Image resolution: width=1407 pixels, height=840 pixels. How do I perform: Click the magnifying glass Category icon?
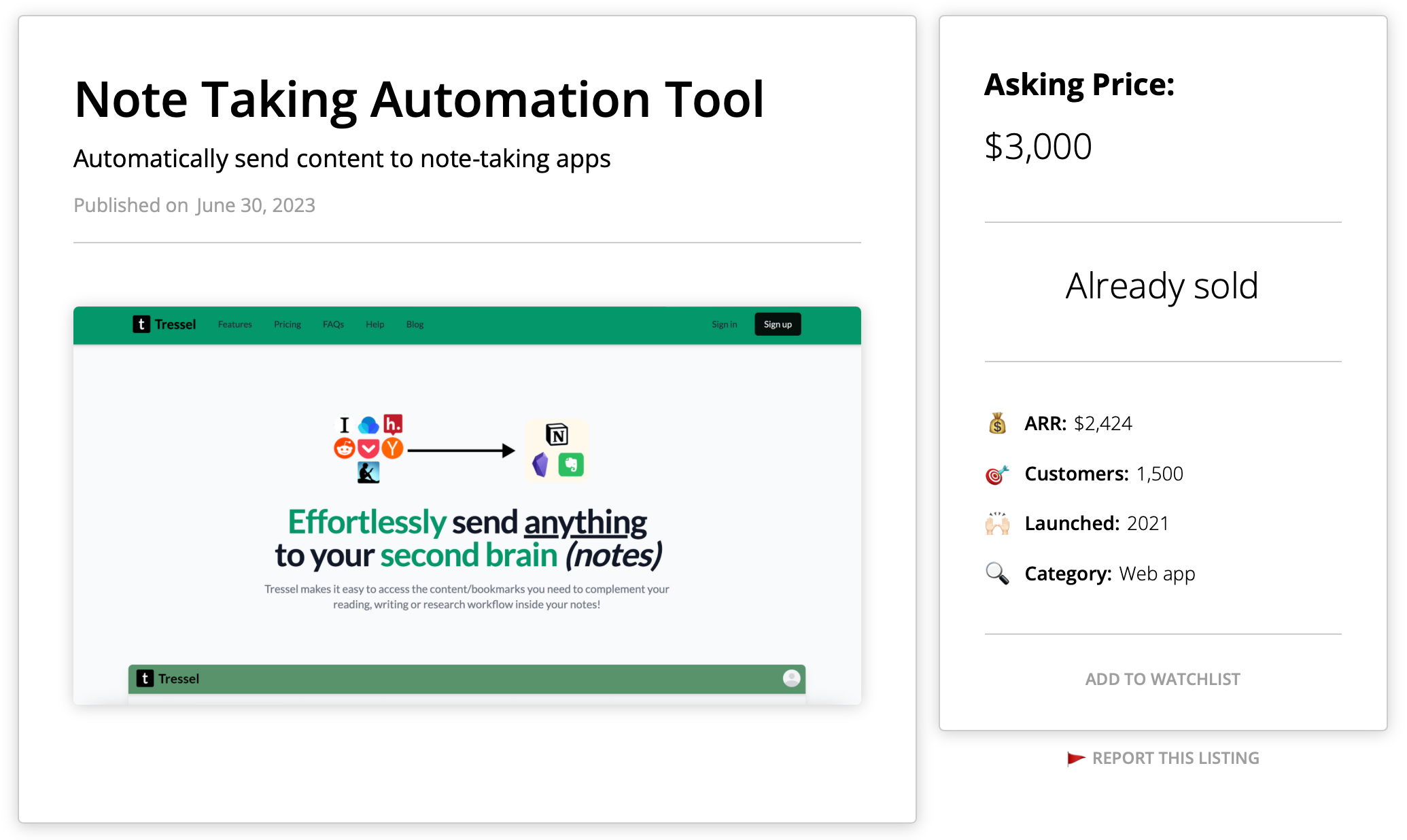click(997, 574)
